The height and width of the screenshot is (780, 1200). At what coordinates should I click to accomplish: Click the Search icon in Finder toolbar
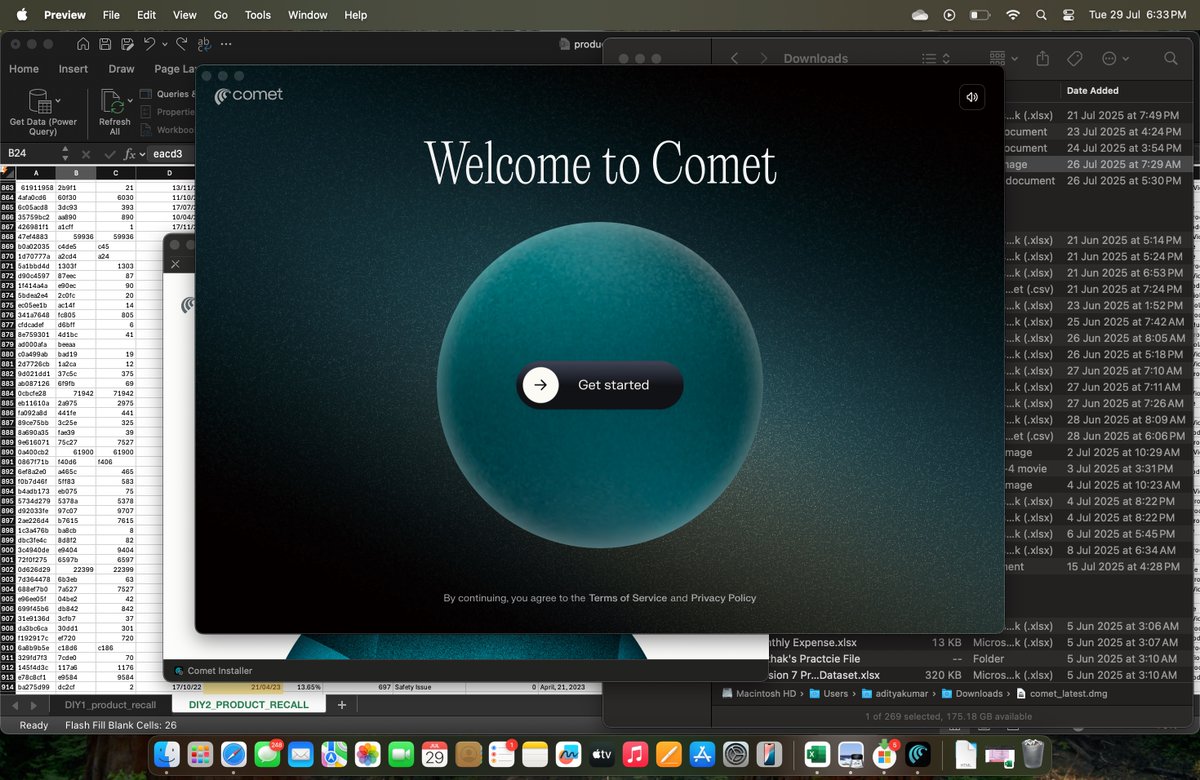[x=1170, y=59]
